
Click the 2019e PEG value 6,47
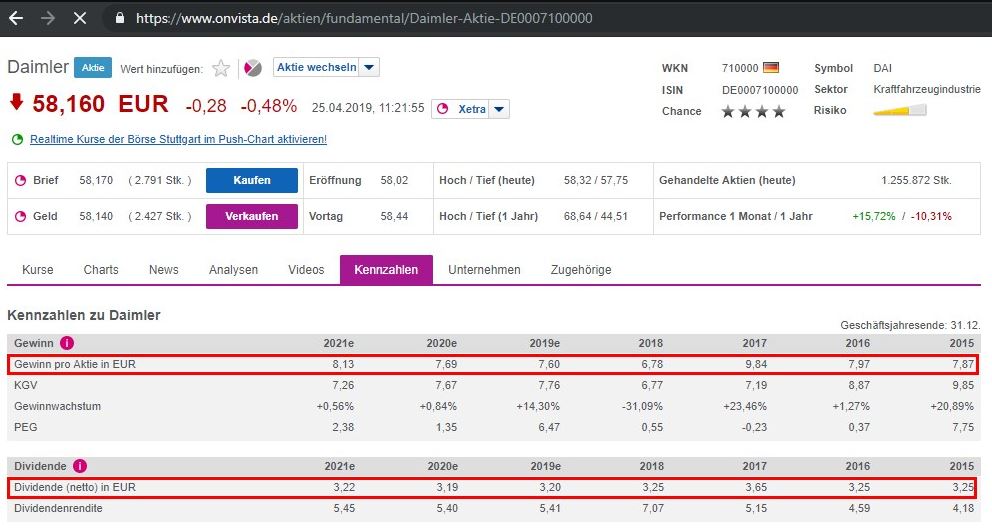click(x=549, y=427)
